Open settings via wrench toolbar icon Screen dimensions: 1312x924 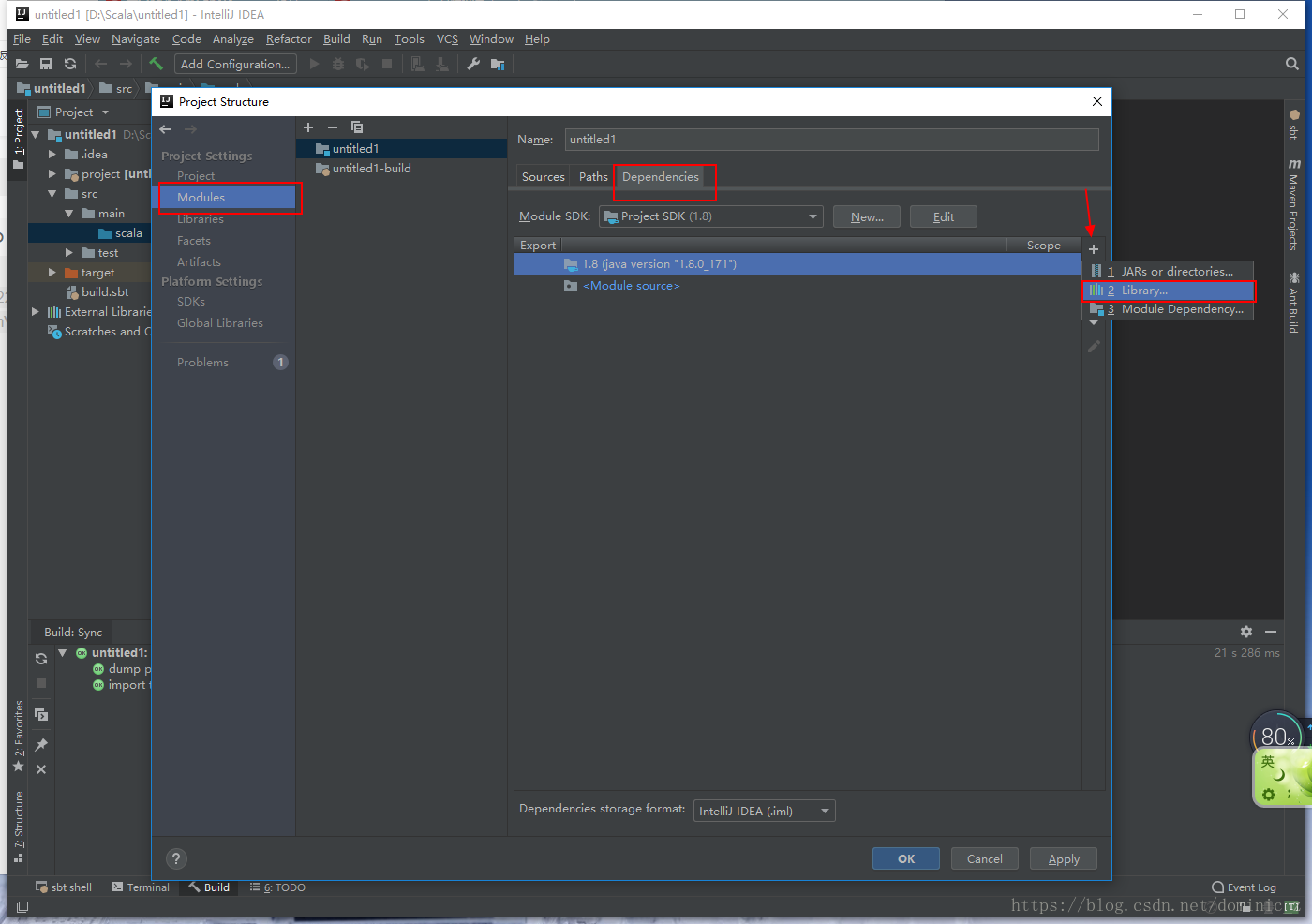coord(473,64)
